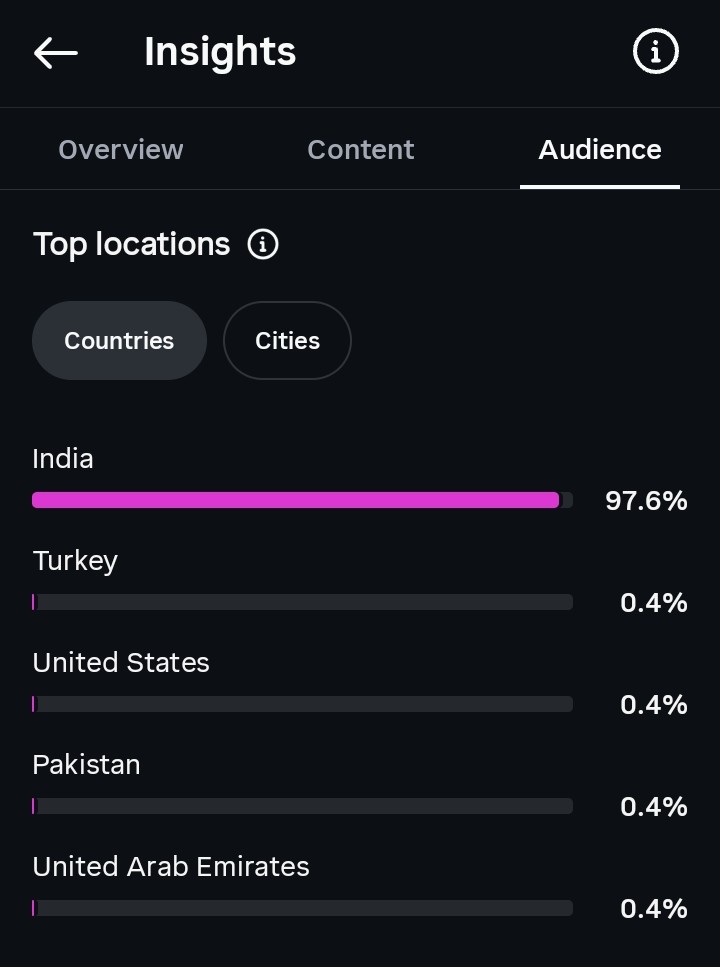Viewport: 720px width, 967px height.
Task: Open the Insights info icon
Action: pos(655,51)
